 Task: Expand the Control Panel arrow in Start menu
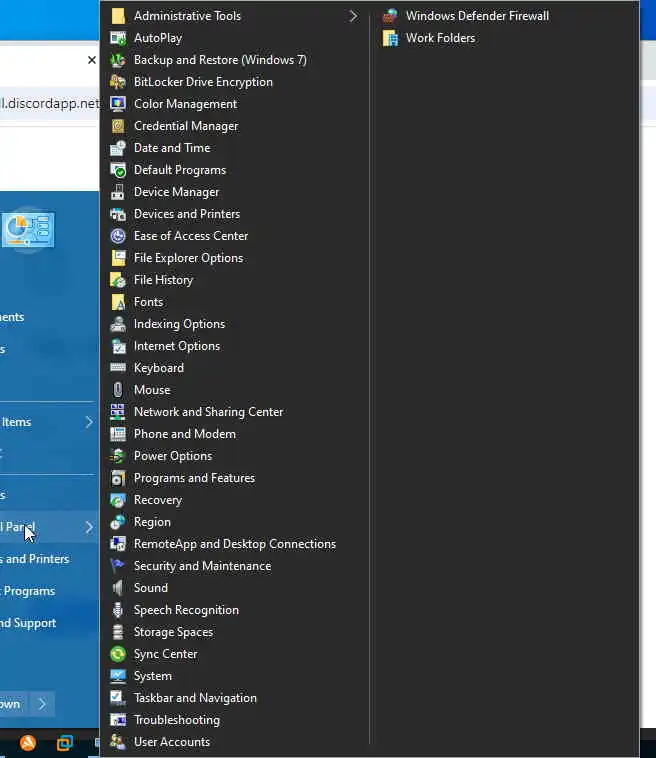[89, 527]
